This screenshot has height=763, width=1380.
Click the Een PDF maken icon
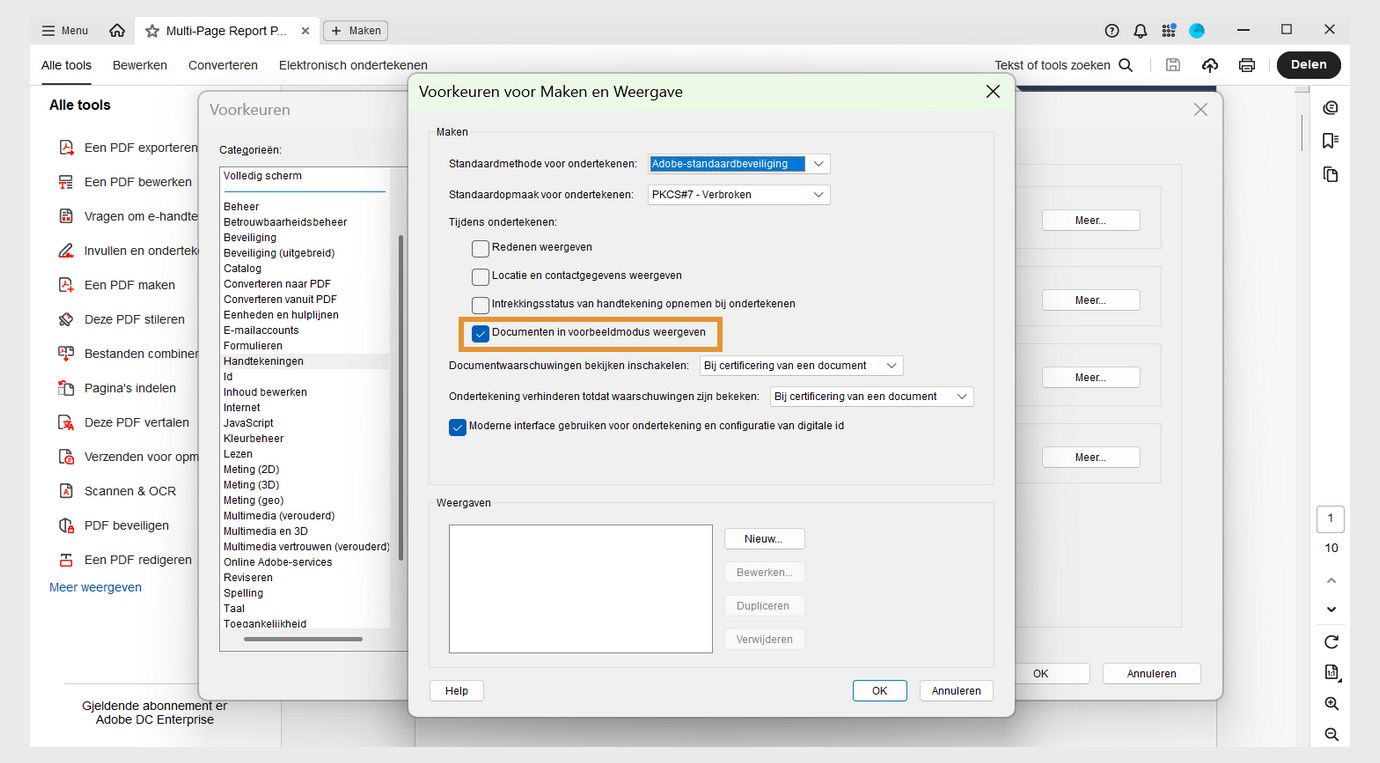click(66, 285)
